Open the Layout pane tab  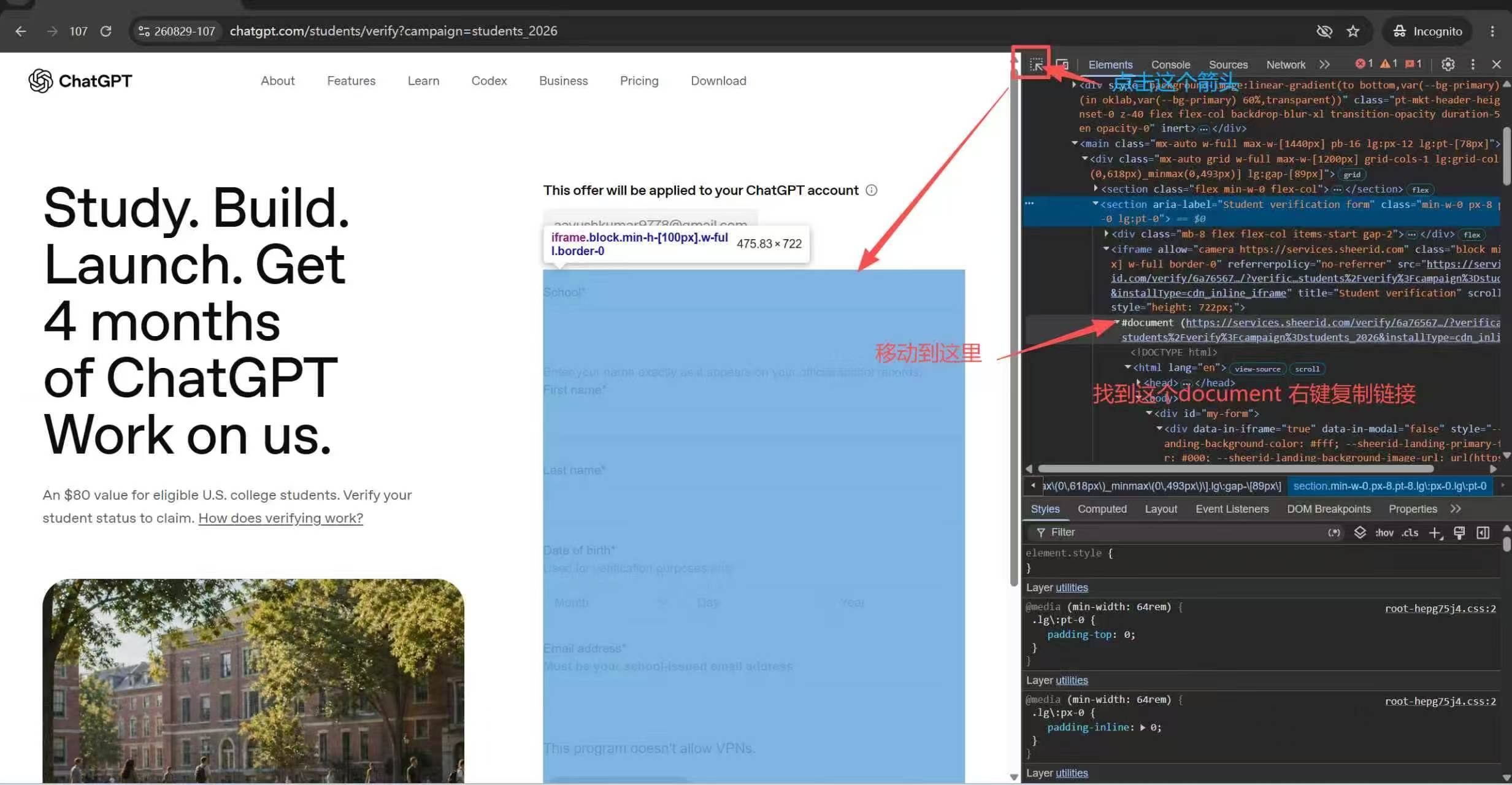(1161, 509)
